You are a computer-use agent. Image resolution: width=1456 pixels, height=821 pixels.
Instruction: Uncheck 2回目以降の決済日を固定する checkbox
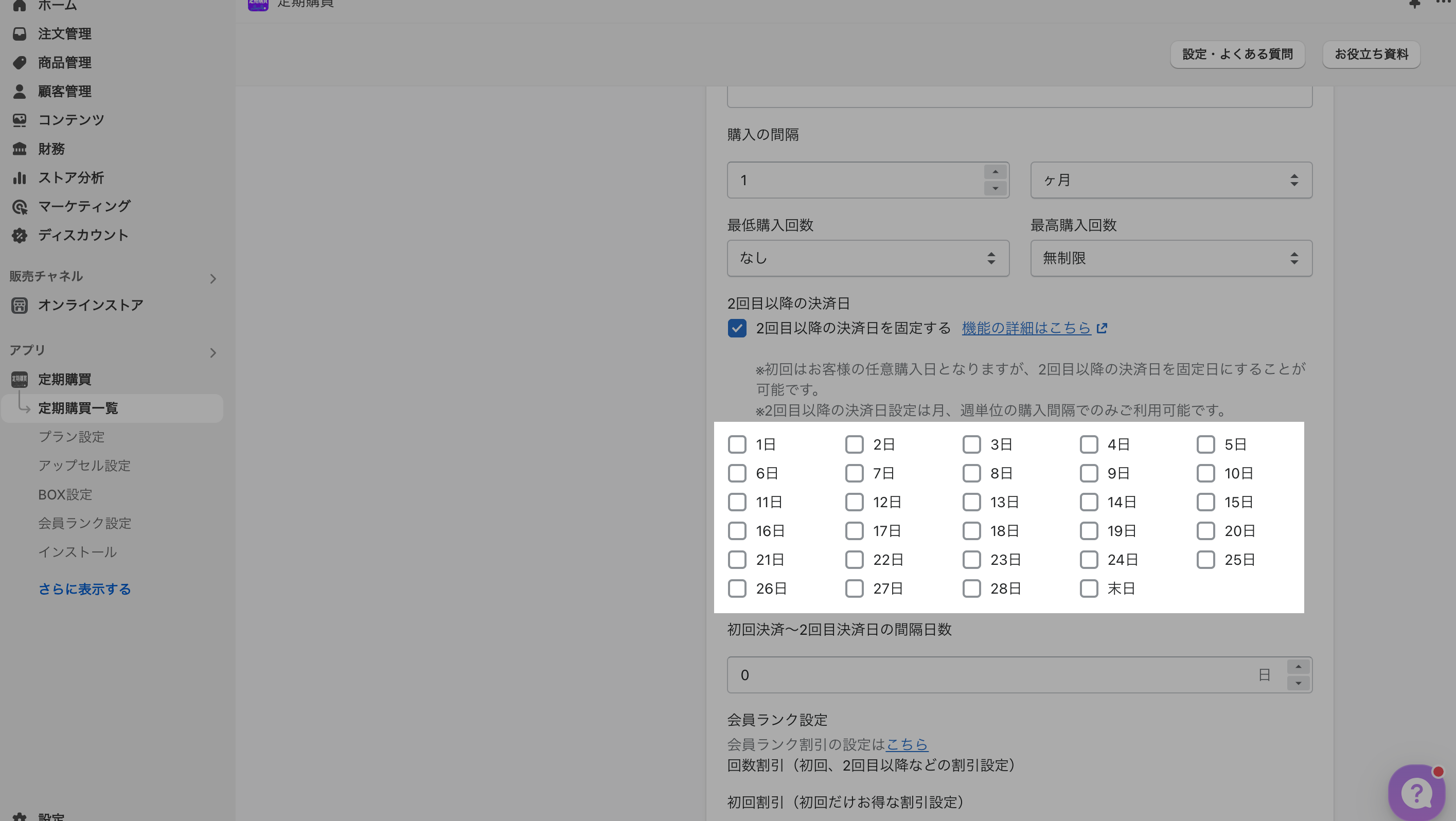tap(737, 328)
